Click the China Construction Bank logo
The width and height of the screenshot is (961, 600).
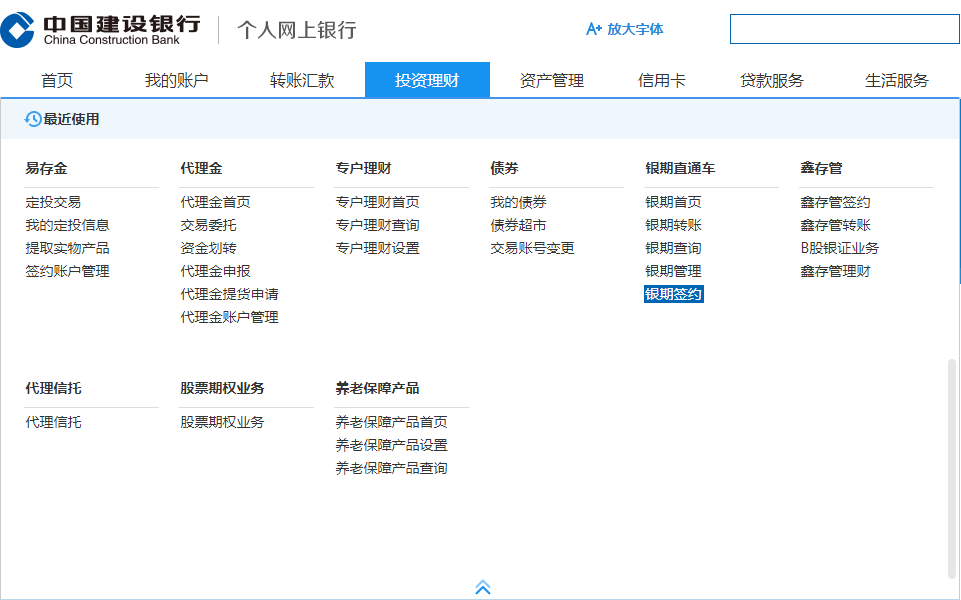point(100,29)
